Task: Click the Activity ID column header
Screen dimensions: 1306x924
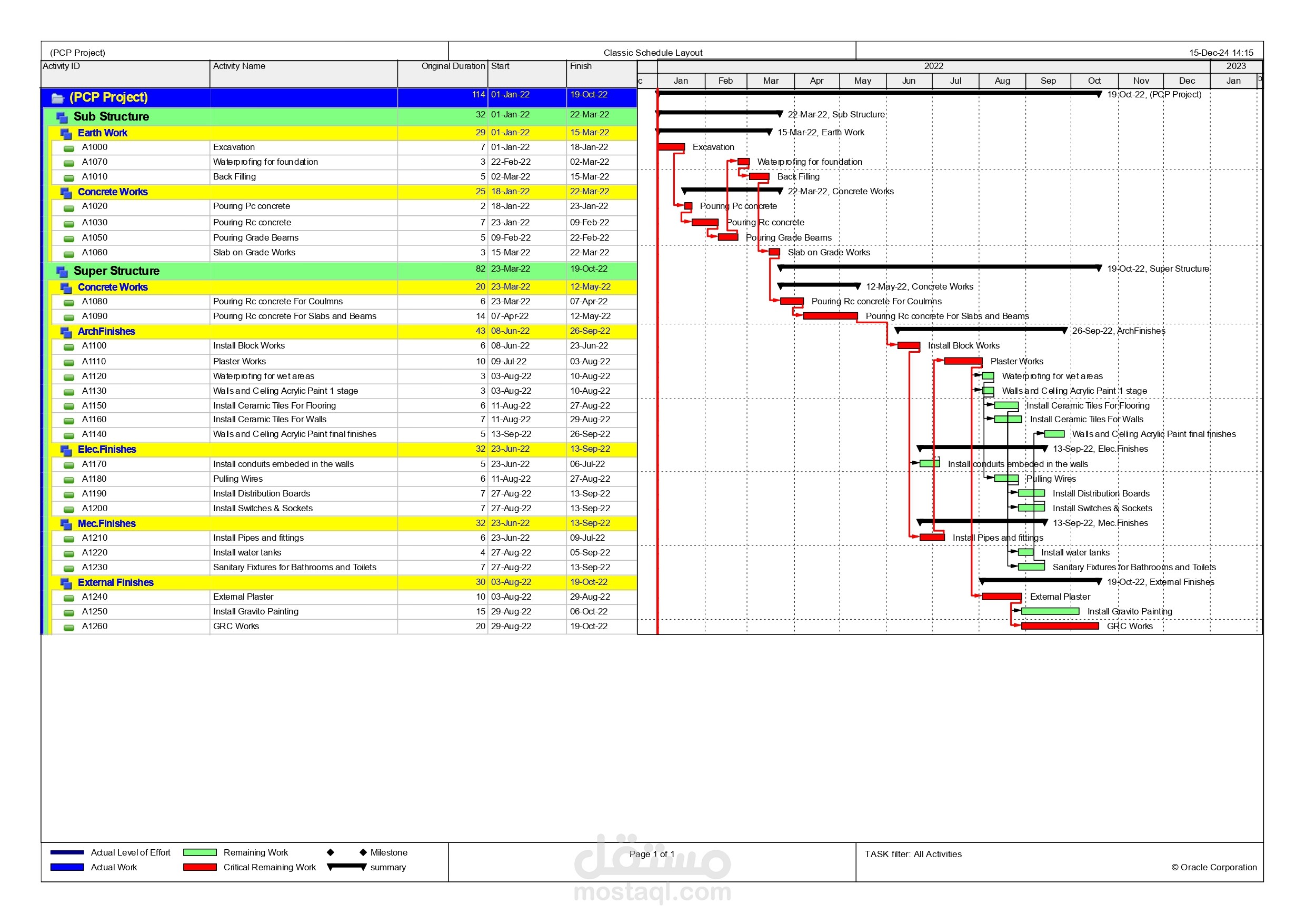Action: pyautogui.click(x=126, y=74)
